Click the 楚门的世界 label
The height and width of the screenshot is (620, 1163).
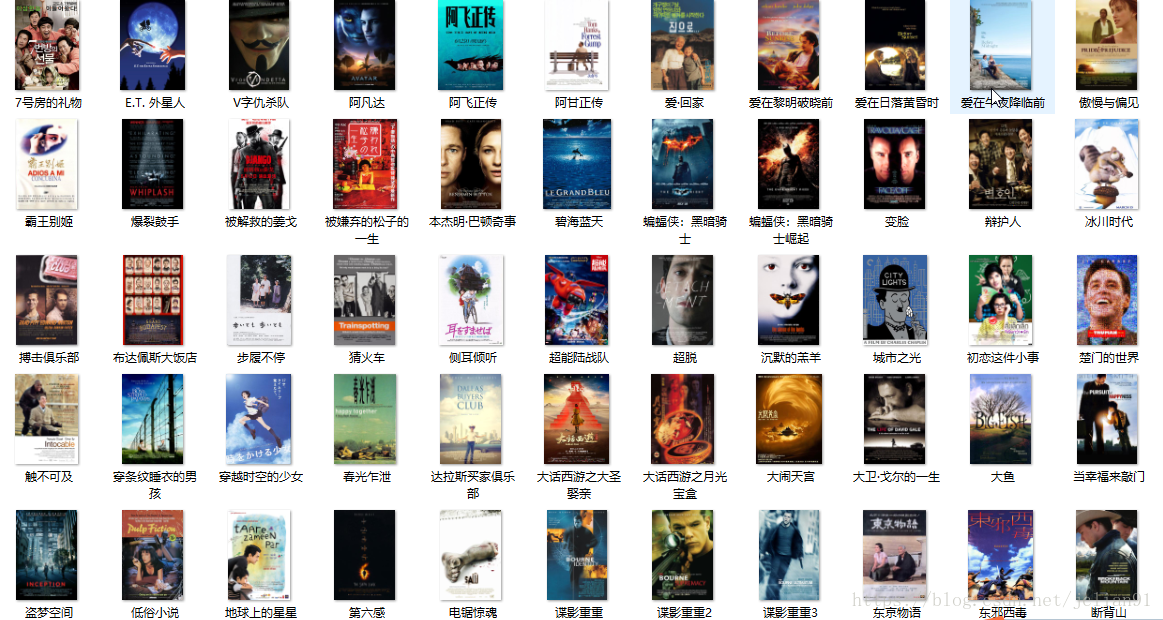(x=1109, y=357)
